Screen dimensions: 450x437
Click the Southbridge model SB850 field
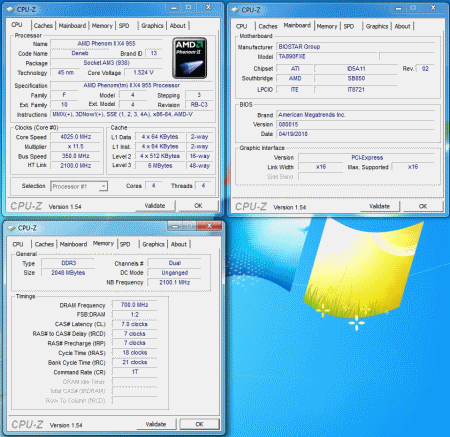356,79
